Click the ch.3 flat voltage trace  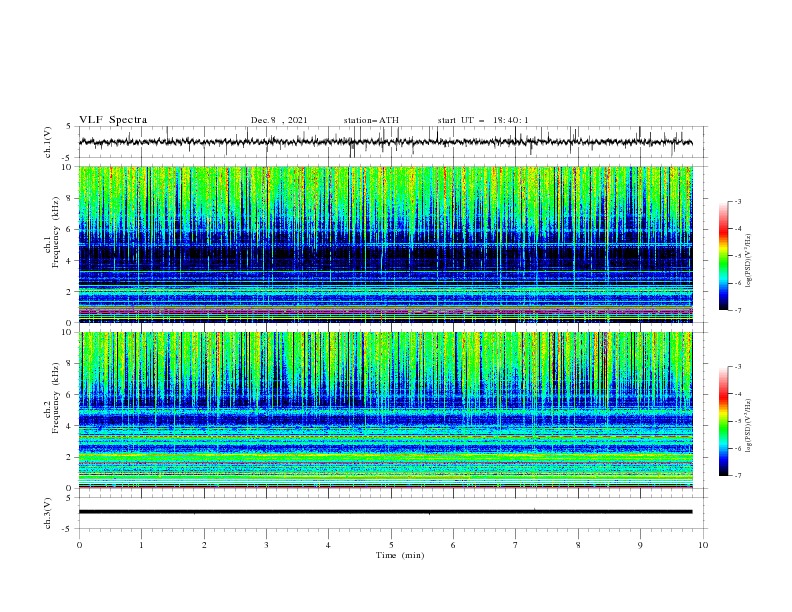pos(385,512)
